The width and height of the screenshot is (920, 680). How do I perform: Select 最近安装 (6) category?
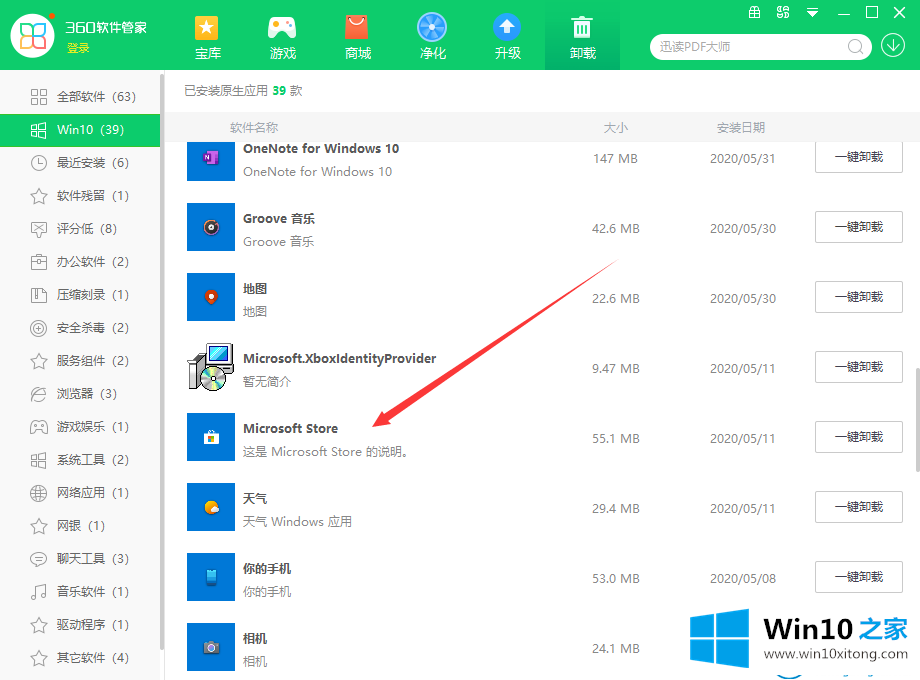coord(80,163)
